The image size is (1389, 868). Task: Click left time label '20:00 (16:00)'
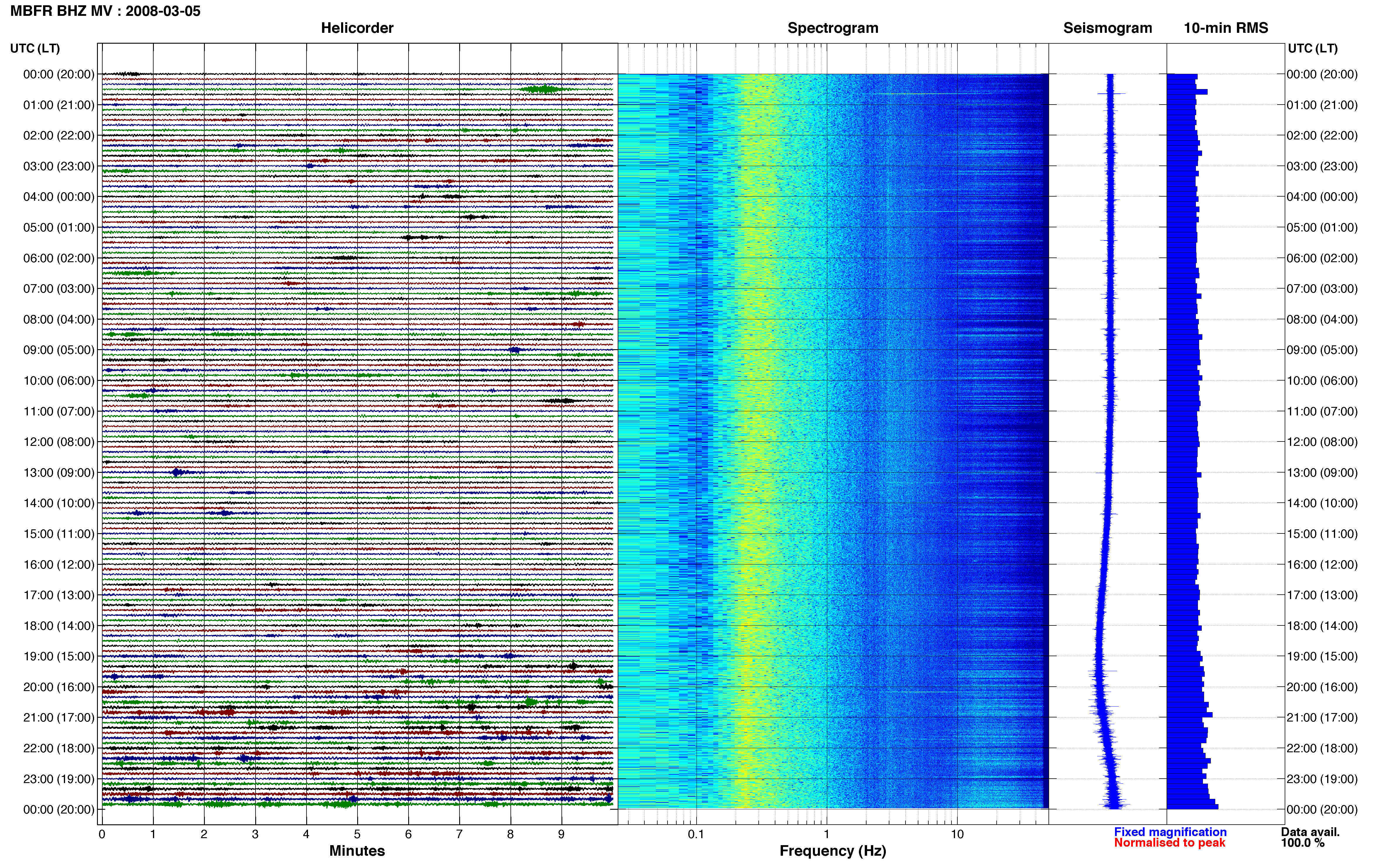[x=59, y=687]
